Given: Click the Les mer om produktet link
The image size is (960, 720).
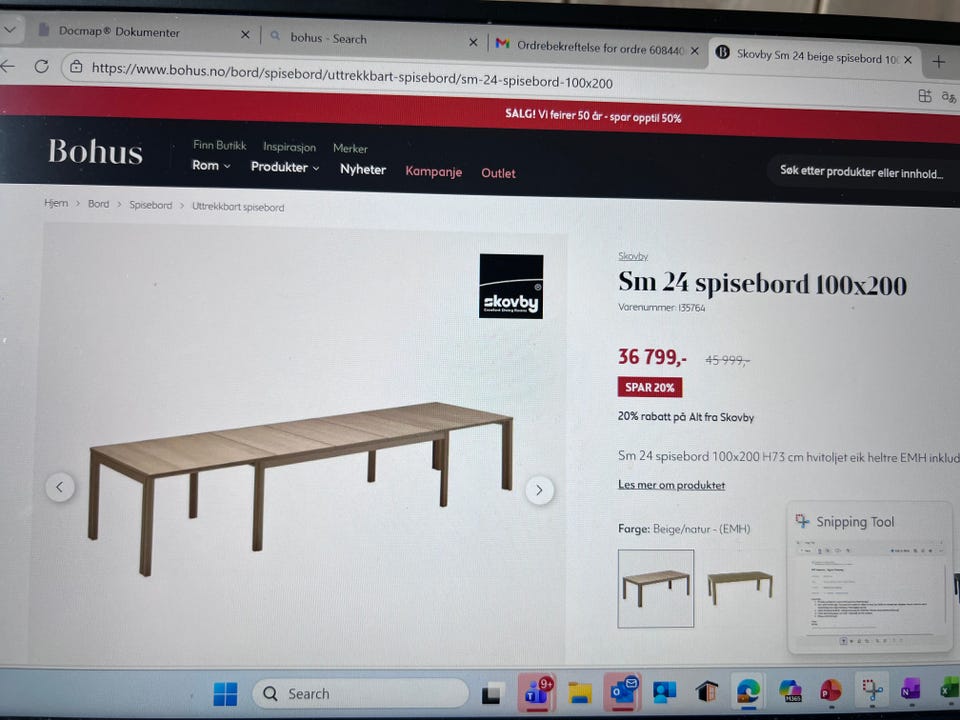Looking at the screenshot, I should [671, 485].
